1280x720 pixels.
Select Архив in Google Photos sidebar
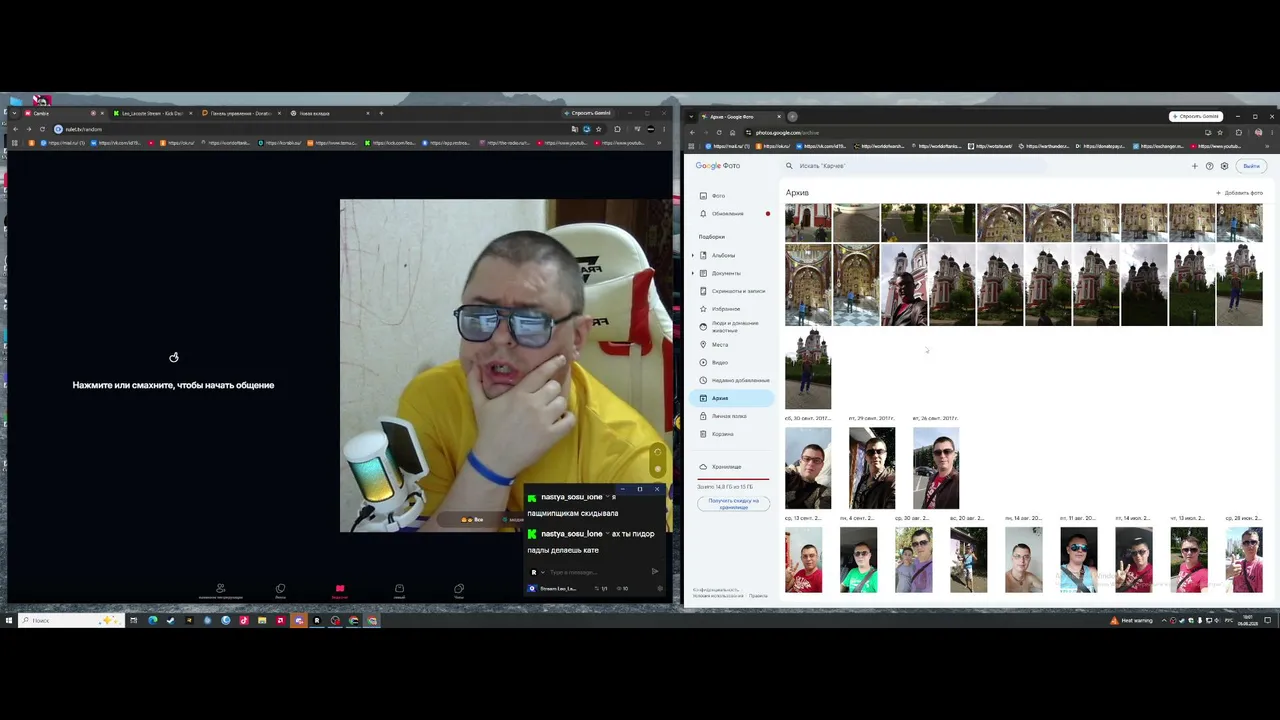(x=730, y=398)
